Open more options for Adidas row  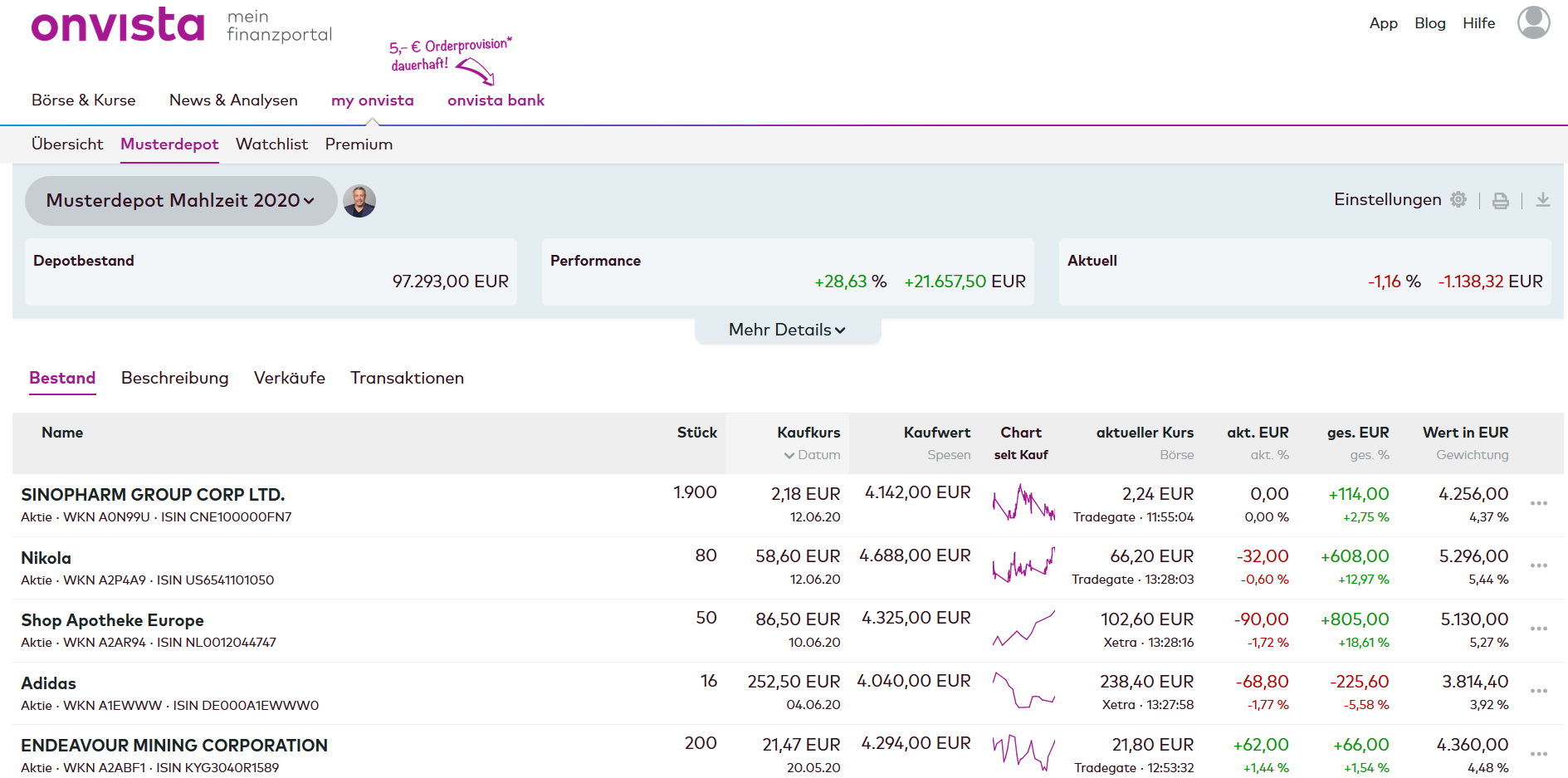pyautogui.click(x=1539, y=691)
